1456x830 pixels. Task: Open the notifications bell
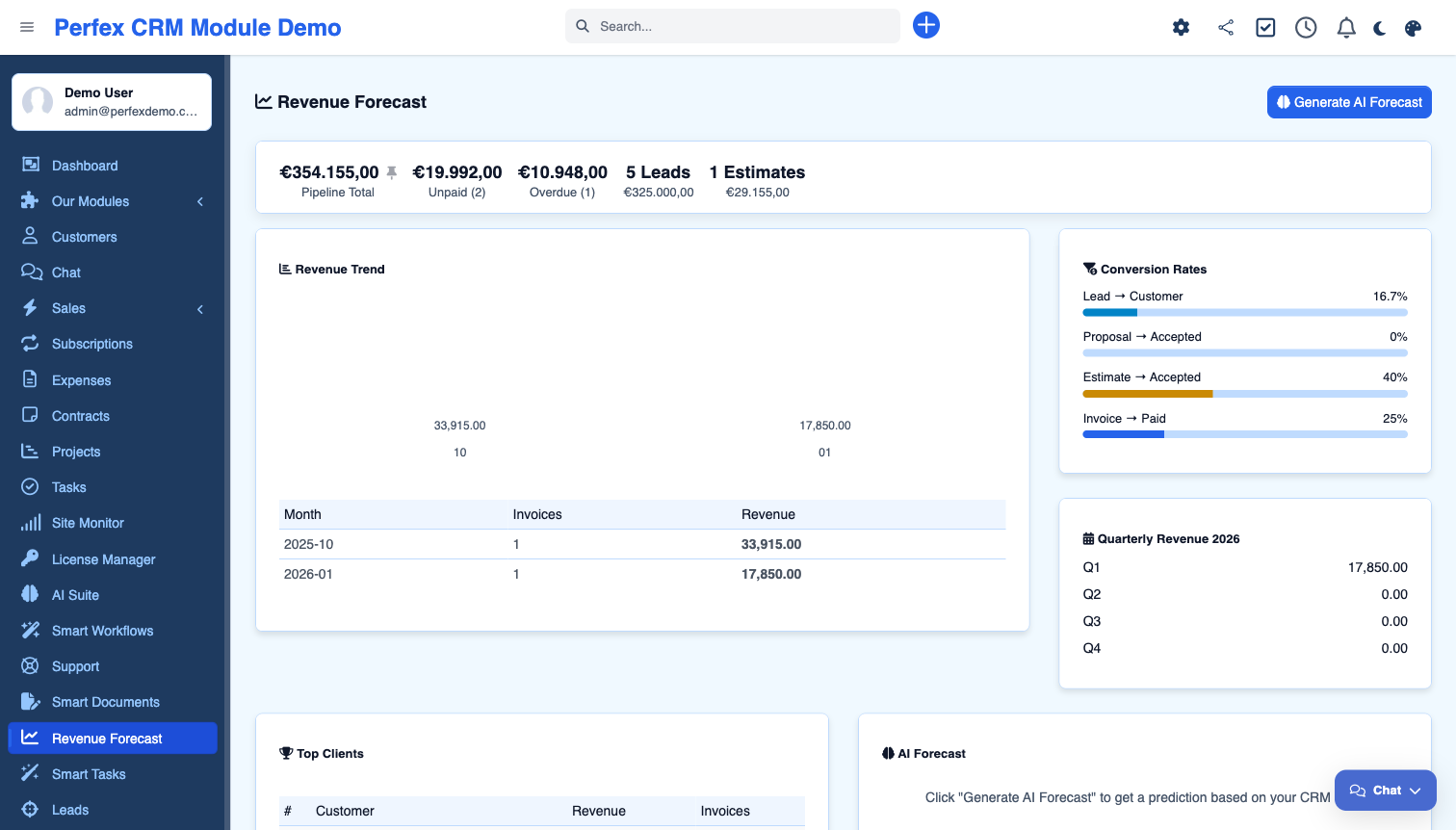point(1346,28)
